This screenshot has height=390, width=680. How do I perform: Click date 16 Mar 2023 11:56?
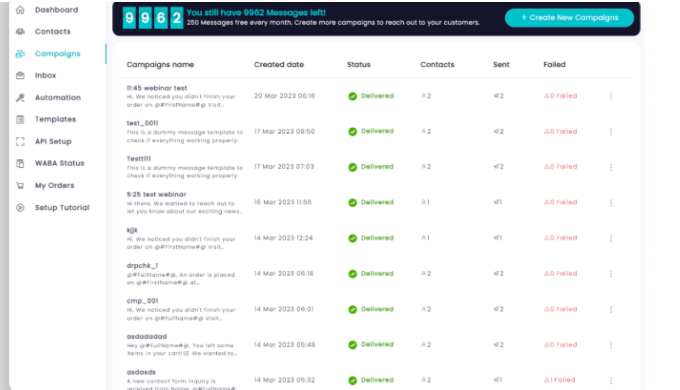click(282, 202)
